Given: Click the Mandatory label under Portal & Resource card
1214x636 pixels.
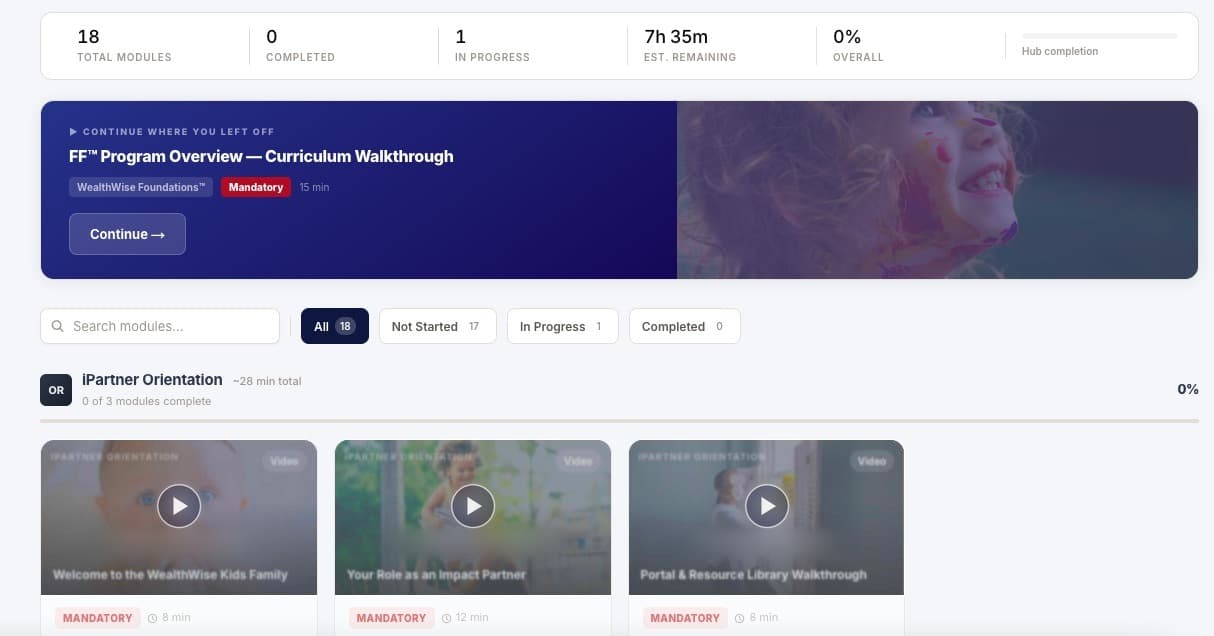Looking at the screenshot, I should coord(685,618).
